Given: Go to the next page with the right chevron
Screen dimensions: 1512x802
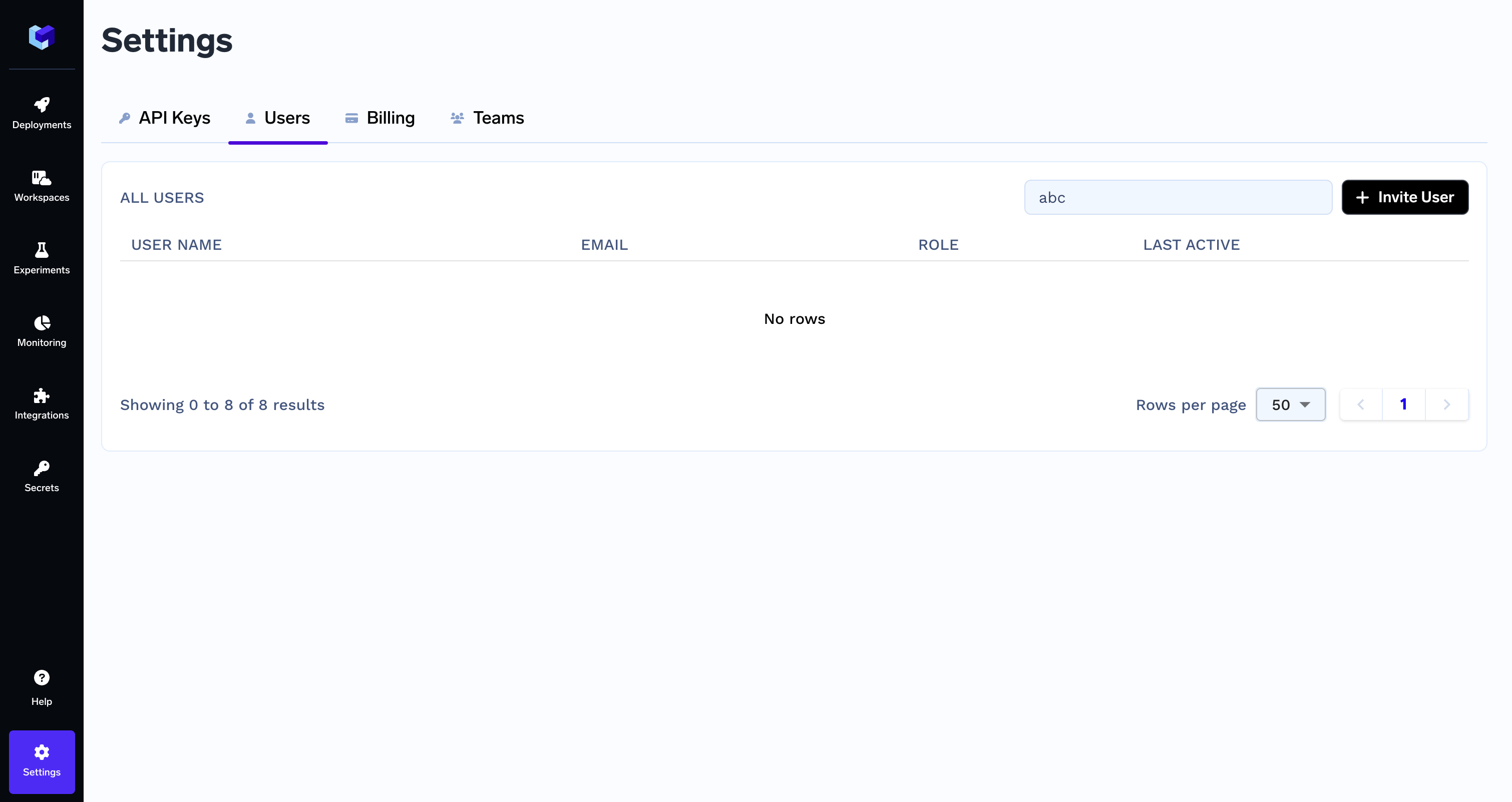Looking at the screenshot, I should coord(1446,405).
